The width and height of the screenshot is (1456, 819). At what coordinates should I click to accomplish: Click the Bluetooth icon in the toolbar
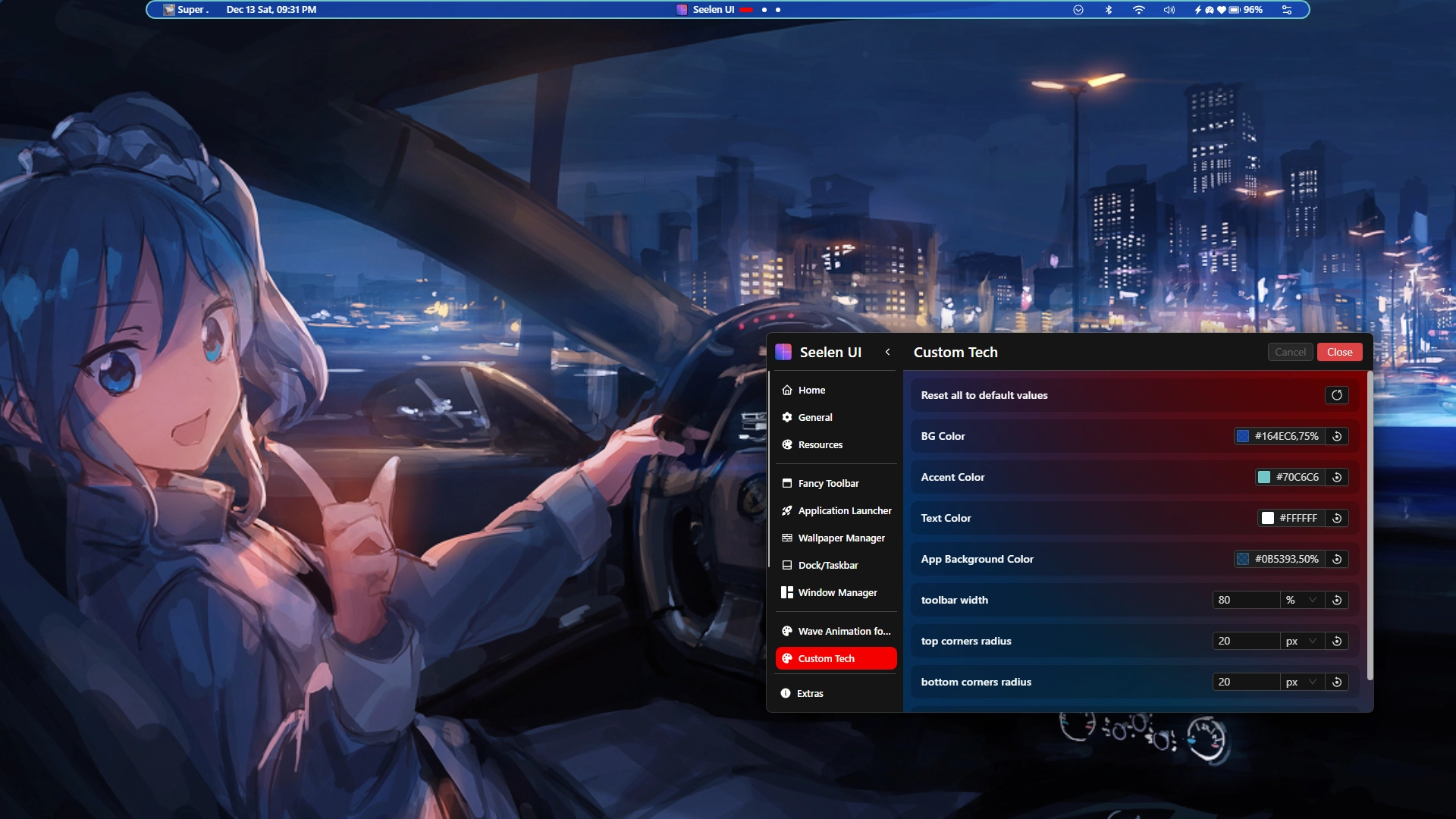(1109, 10)
